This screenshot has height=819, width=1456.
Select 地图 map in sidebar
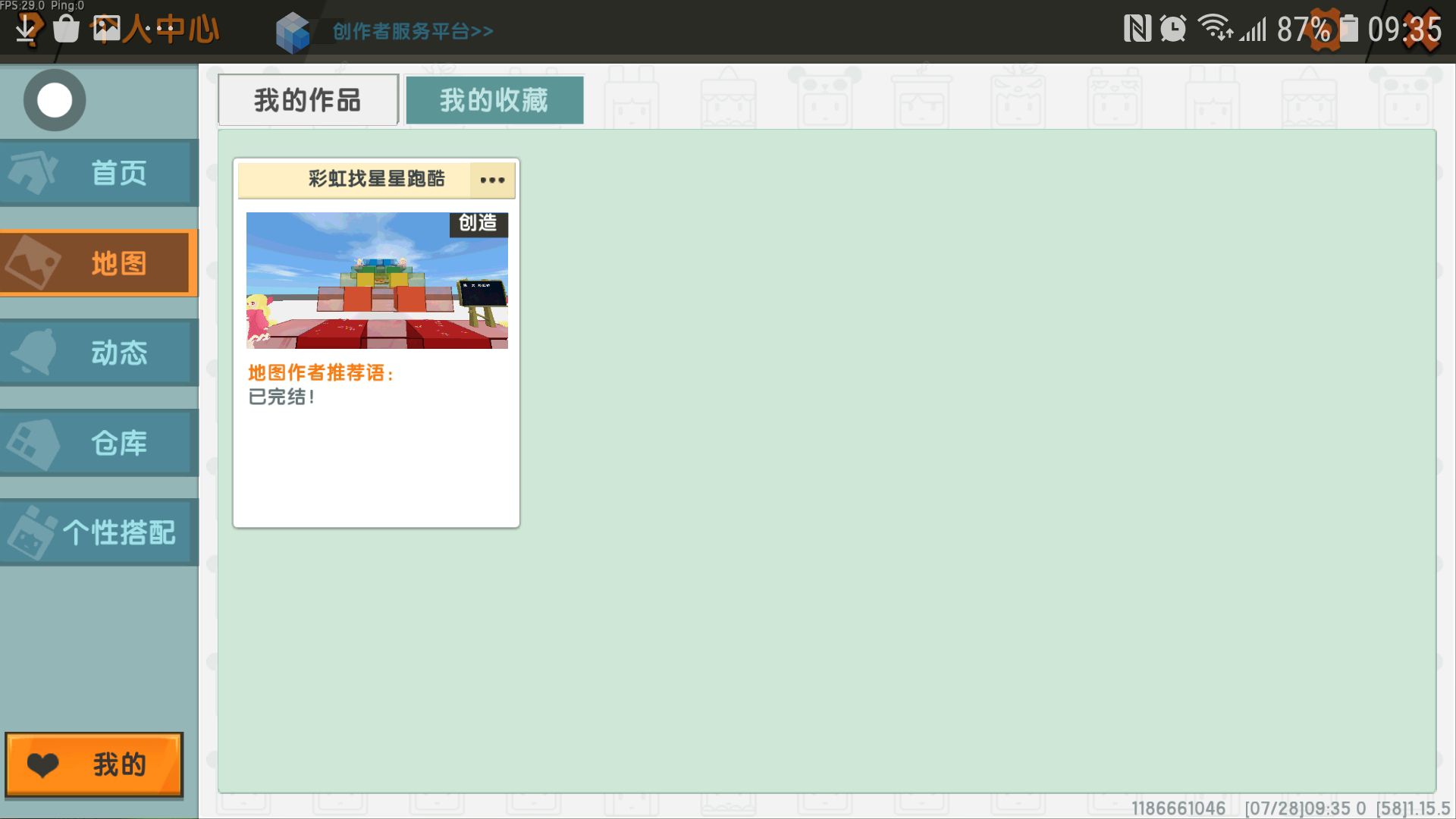point(98,263)
